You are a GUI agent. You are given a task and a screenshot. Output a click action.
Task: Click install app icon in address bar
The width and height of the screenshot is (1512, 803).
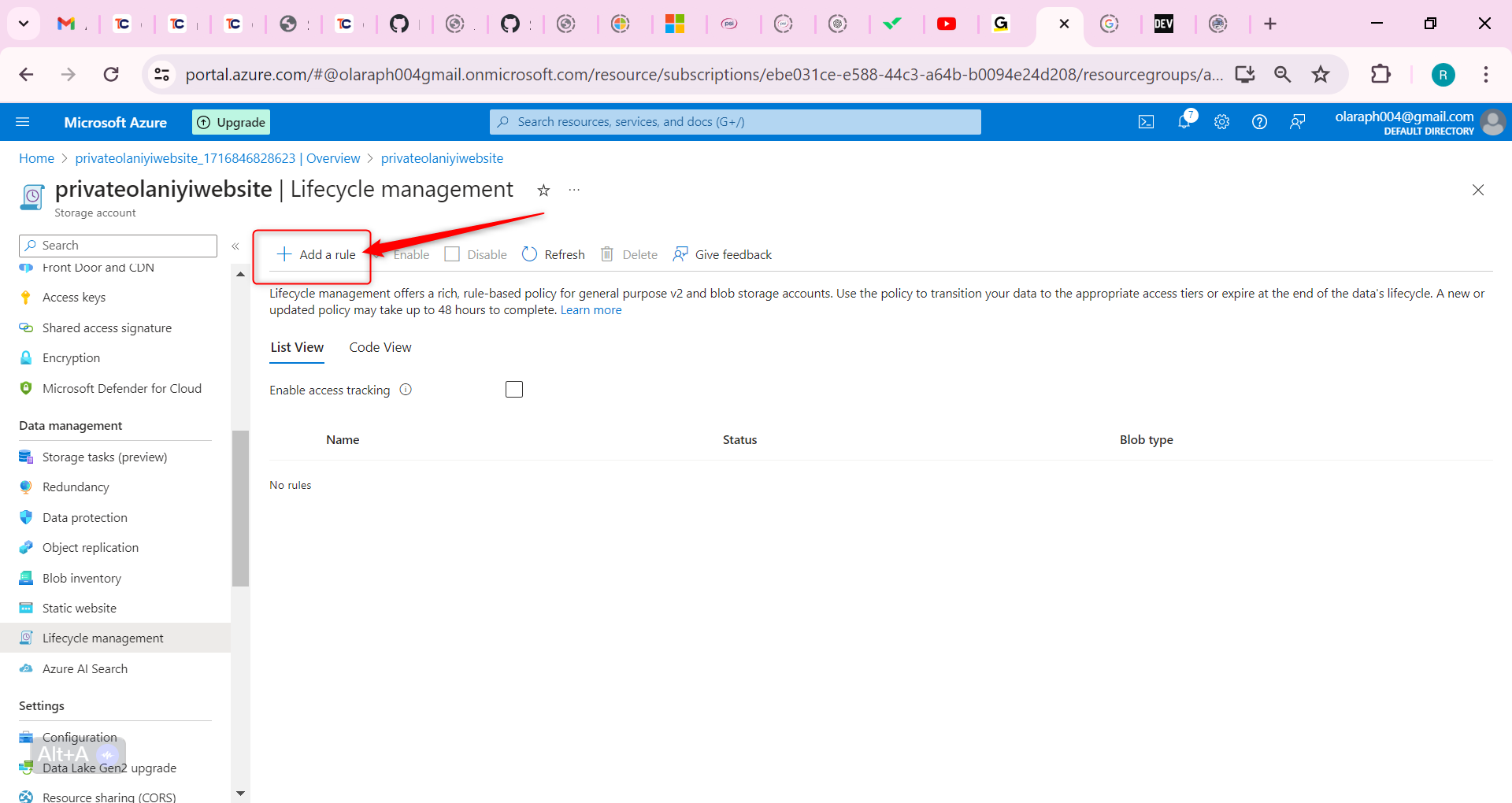pyautogui.click(x=1245, y=75)
